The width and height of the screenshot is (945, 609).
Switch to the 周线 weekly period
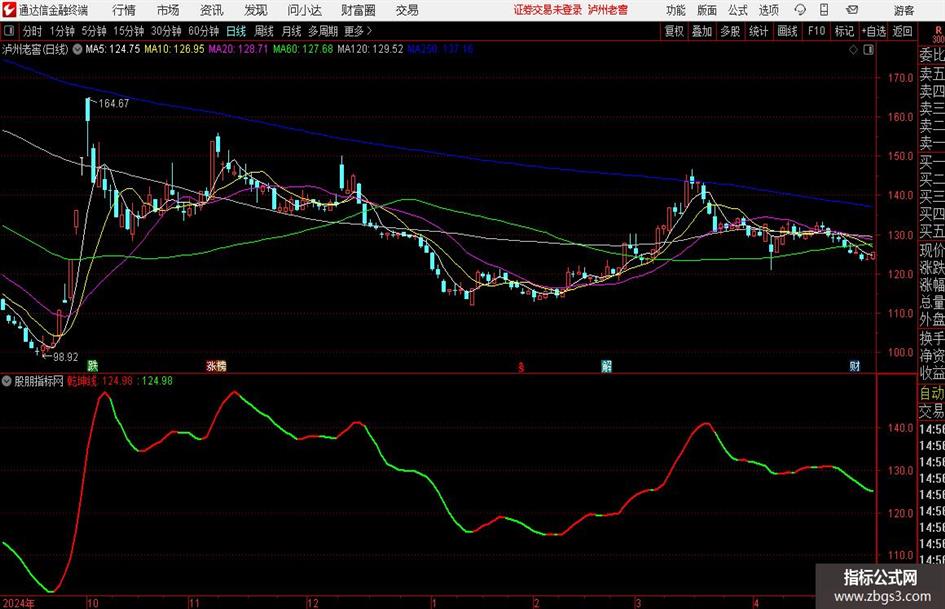(263, 31)
